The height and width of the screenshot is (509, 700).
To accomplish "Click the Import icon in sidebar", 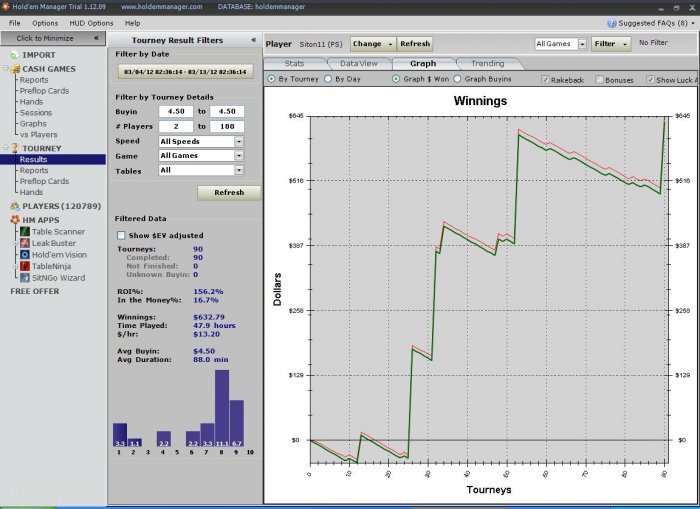I will tap(14, 55).
